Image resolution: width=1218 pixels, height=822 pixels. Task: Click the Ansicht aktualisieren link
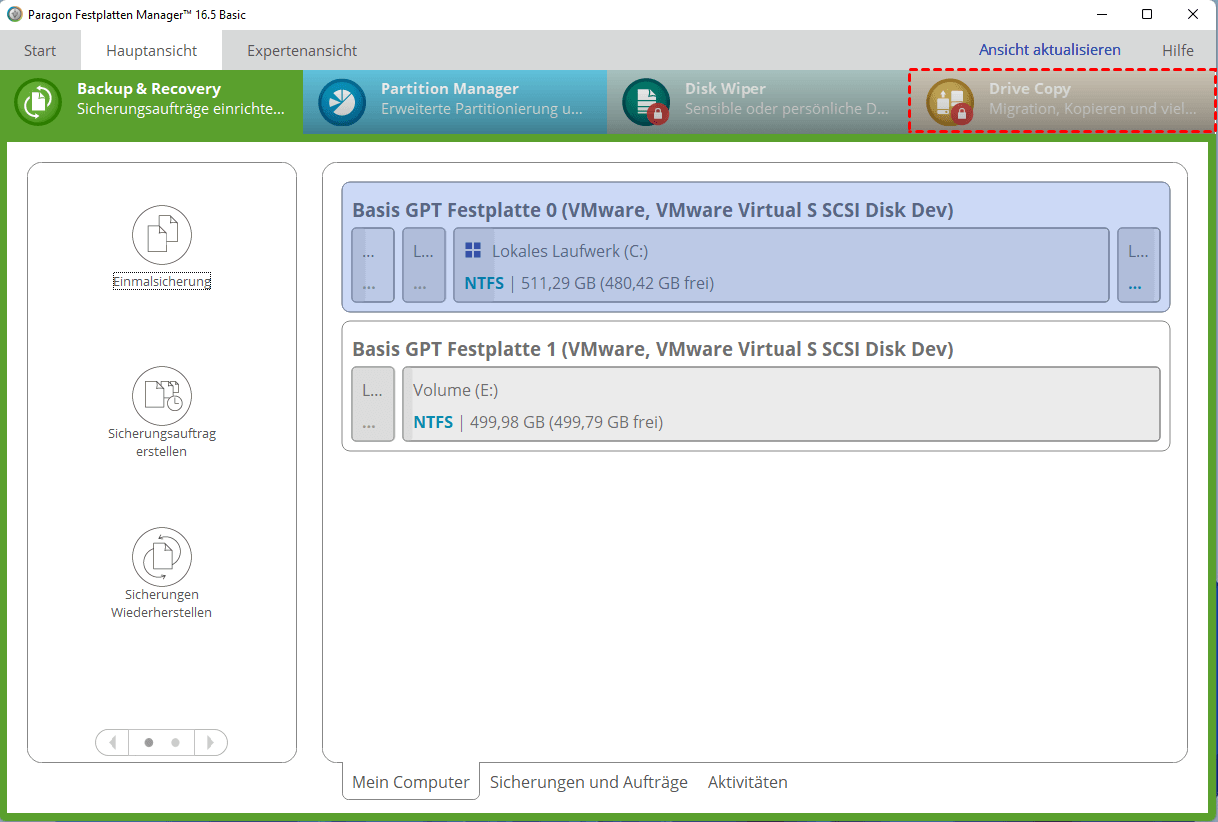coord(1050,50)
